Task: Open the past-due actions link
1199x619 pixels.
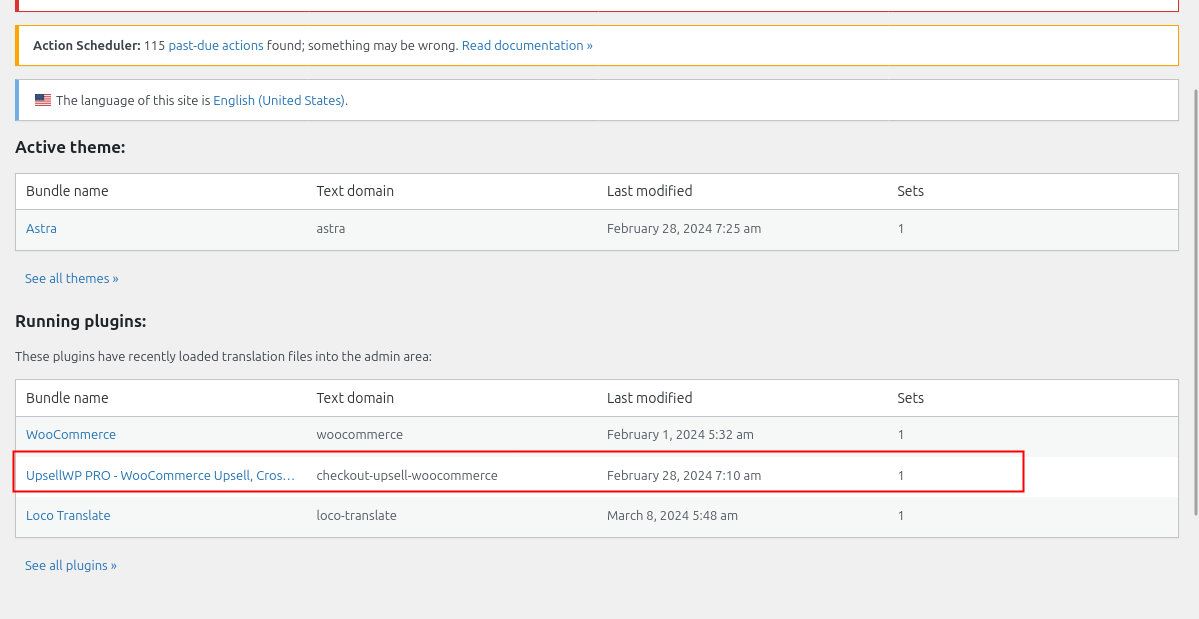Action: point(216,46)
